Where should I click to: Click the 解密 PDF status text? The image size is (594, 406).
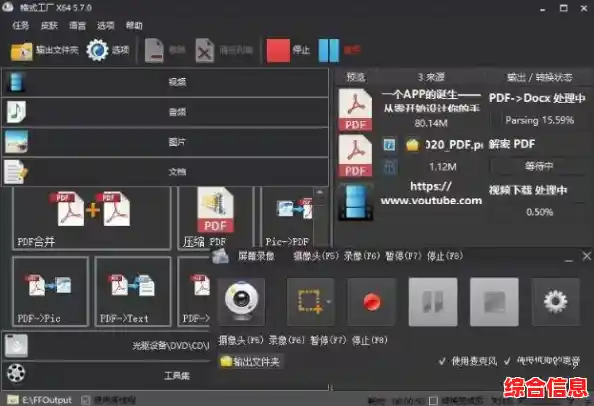(512, 144)
